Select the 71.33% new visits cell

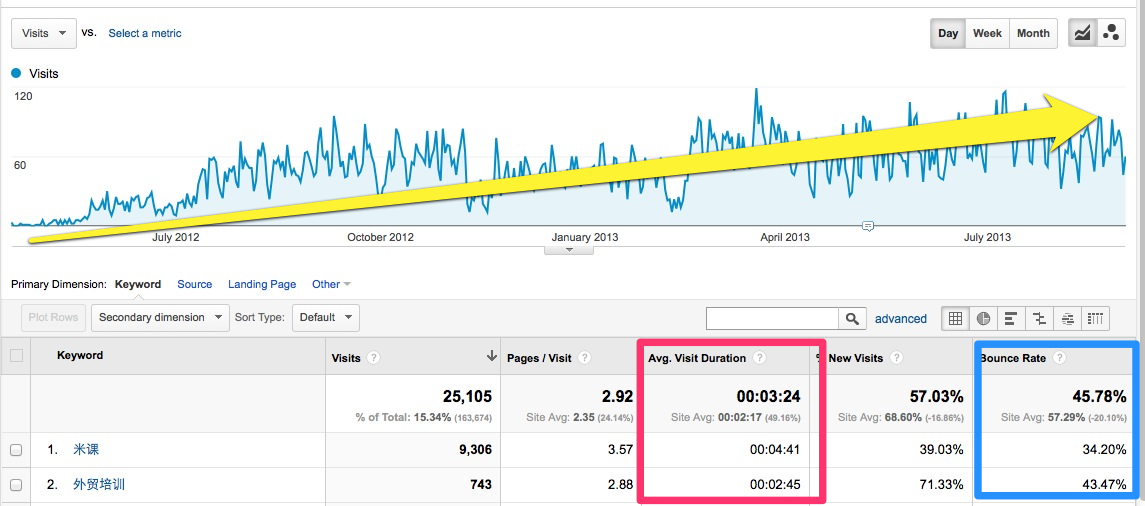coord(941,483)
